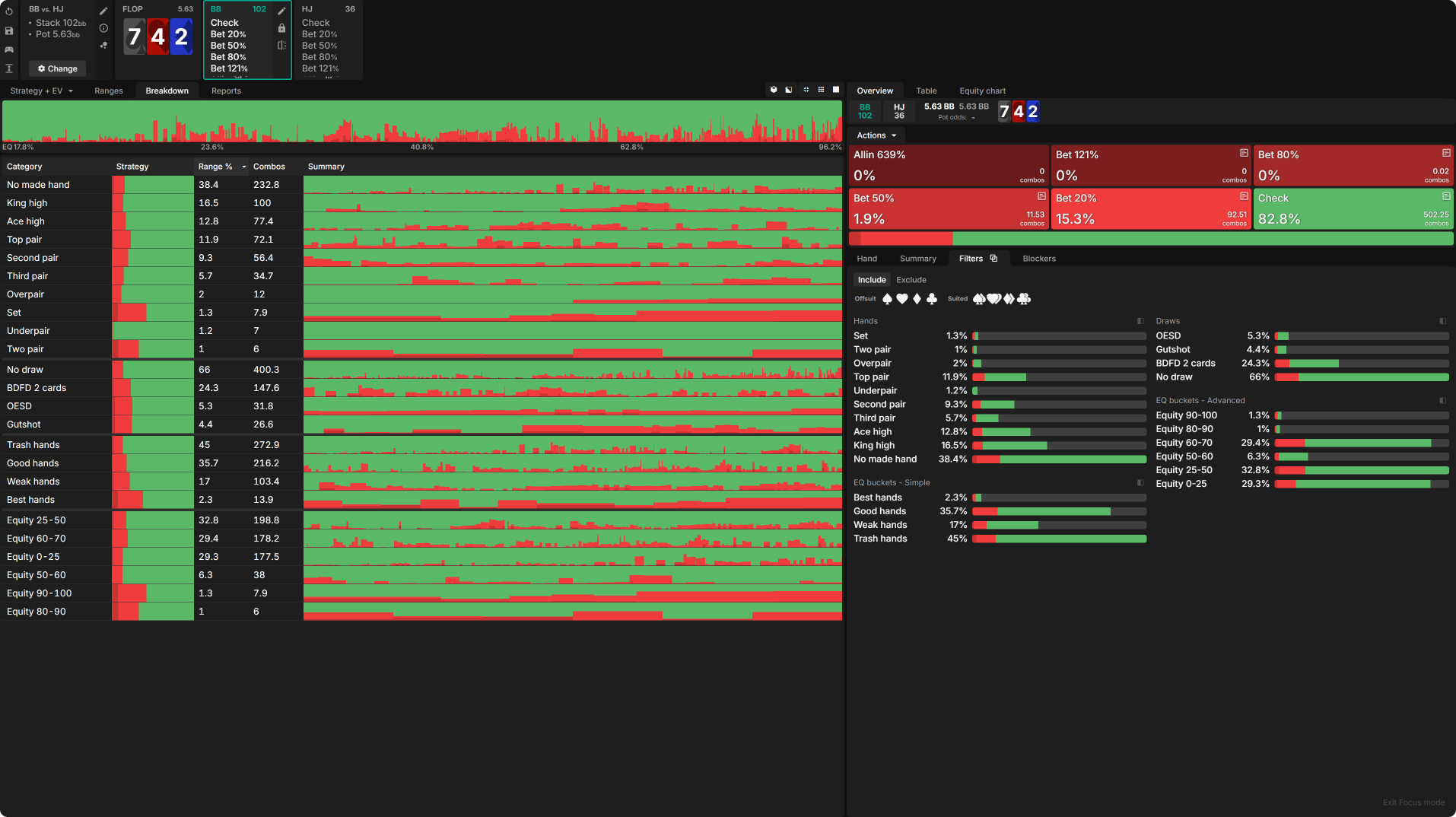This screenshot has height=817, width=1456.
Task: Select the Exclude filter mode
Action: coord(911,280)
